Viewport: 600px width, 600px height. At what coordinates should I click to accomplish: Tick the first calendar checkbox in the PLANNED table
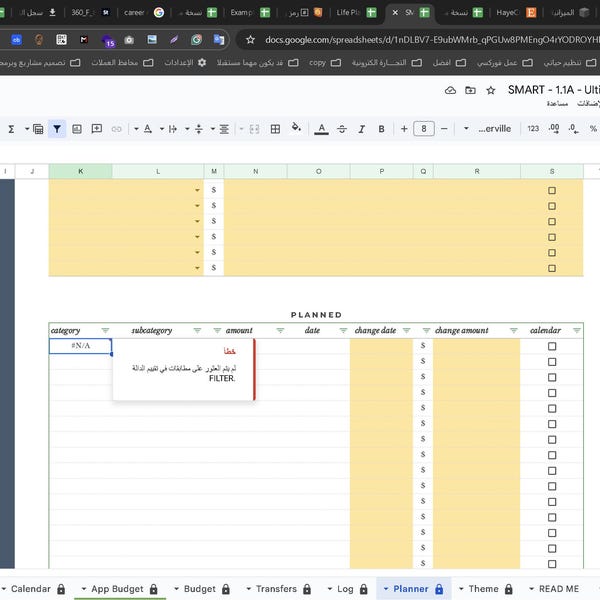[552, 346]
